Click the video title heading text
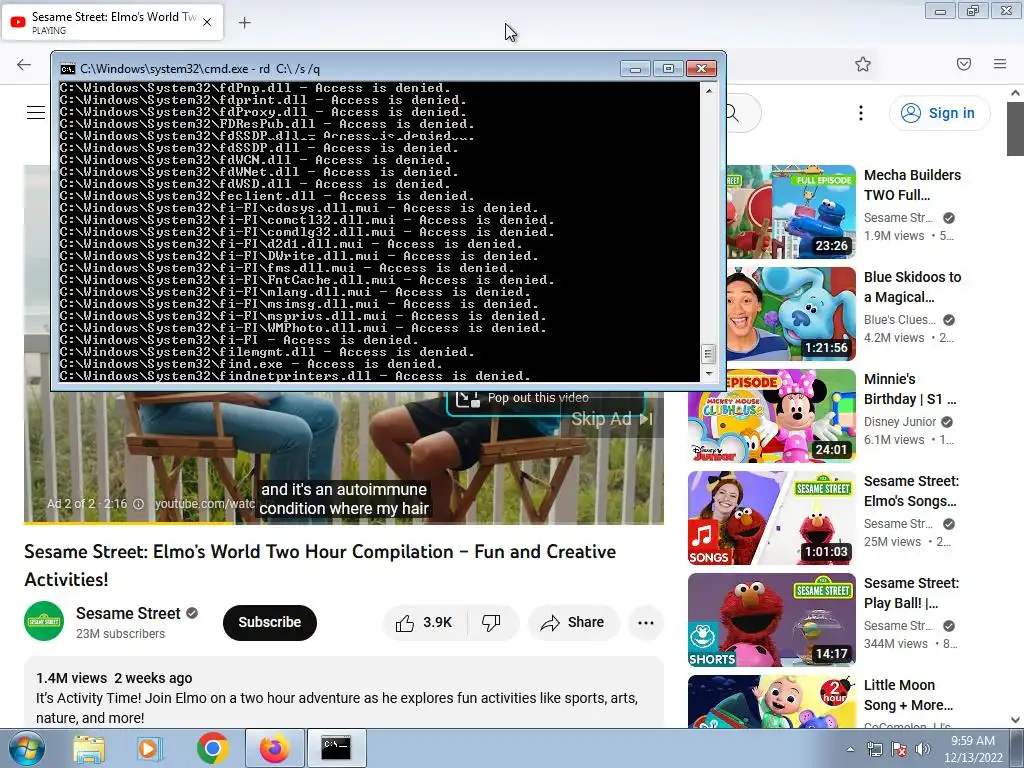This screenshot has height=768, width=1024. pyautogui.click(x=320, y=566)
